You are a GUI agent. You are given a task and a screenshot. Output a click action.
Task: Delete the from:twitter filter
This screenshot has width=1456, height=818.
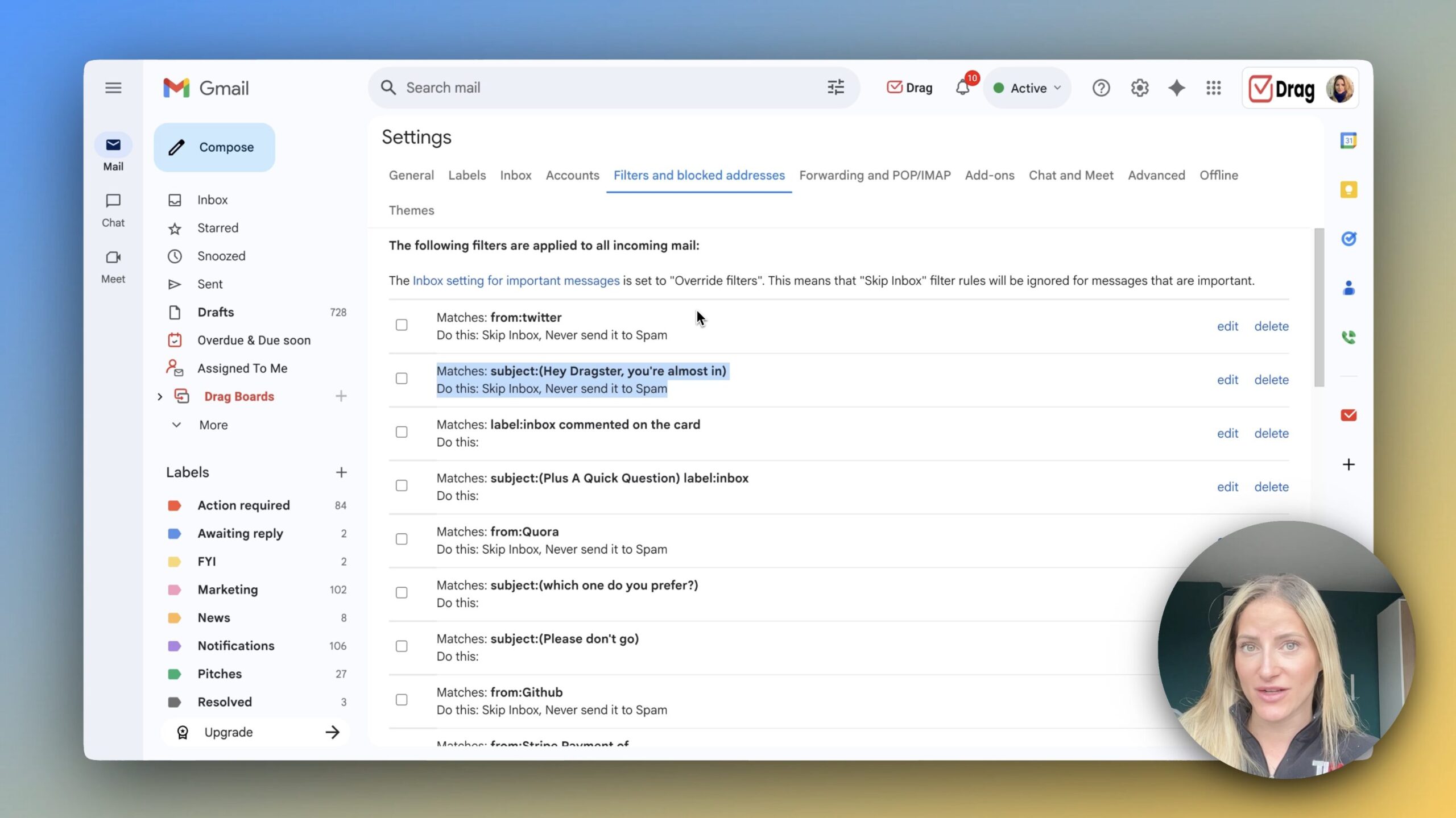(1271, 326)
